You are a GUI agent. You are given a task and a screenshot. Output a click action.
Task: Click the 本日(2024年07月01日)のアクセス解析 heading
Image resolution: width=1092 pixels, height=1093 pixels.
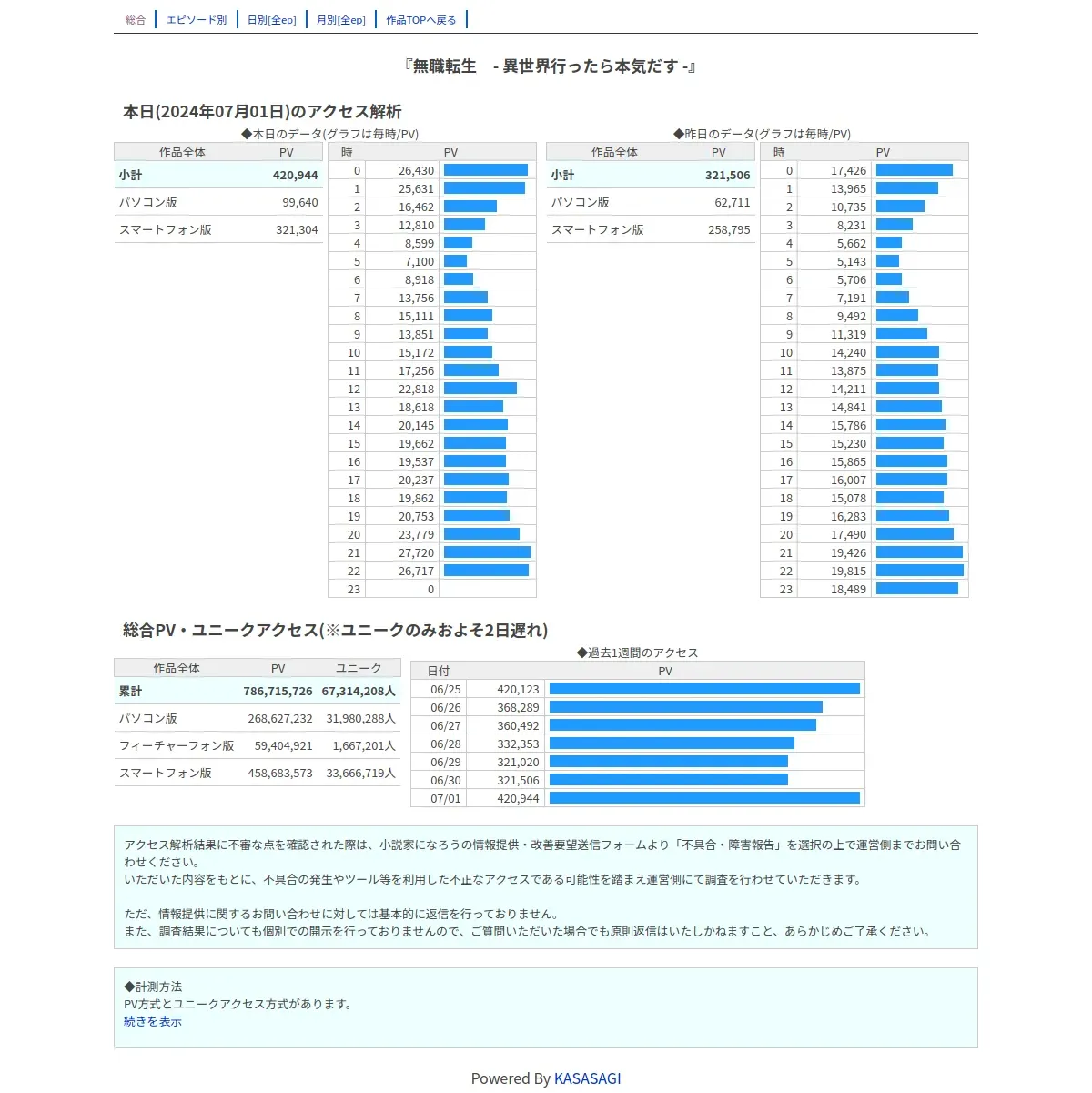(262, 112)
